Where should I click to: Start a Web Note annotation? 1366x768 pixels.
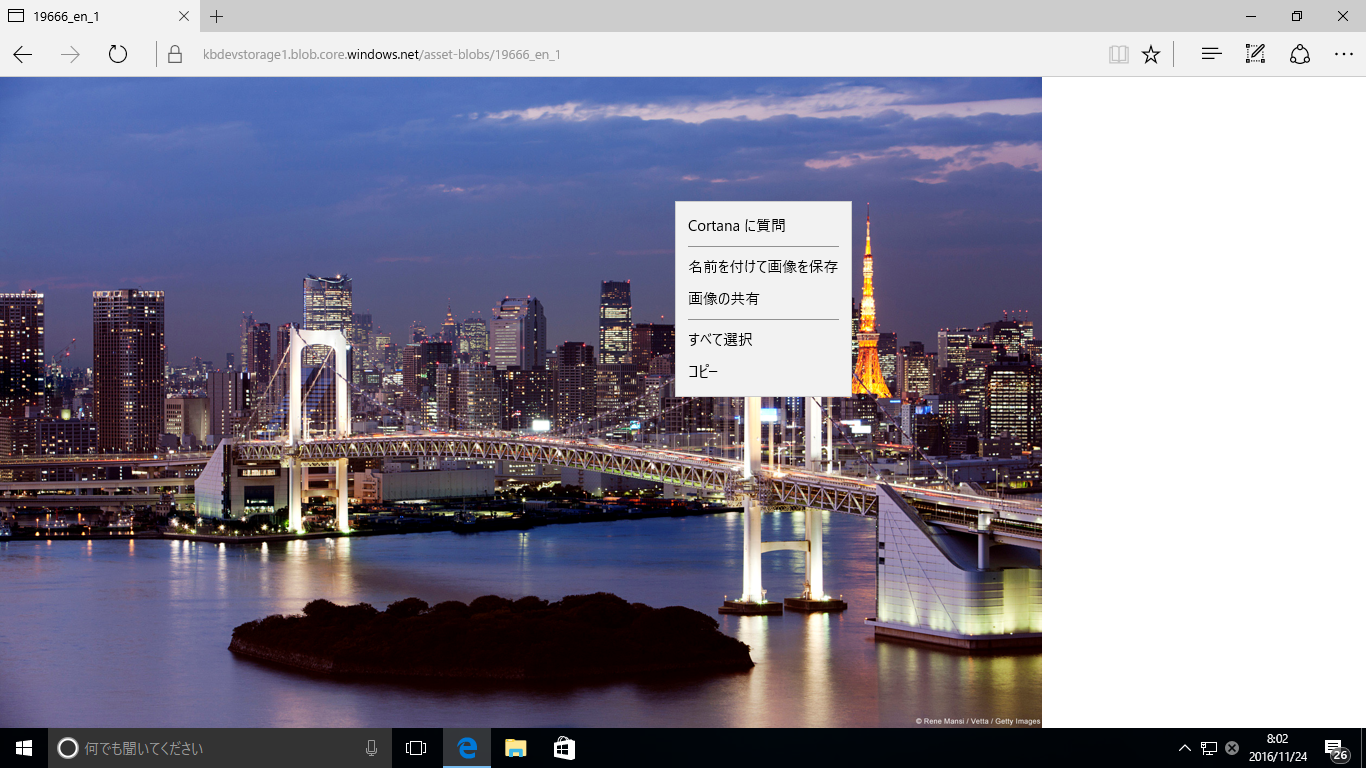[x=1254, y=54]
